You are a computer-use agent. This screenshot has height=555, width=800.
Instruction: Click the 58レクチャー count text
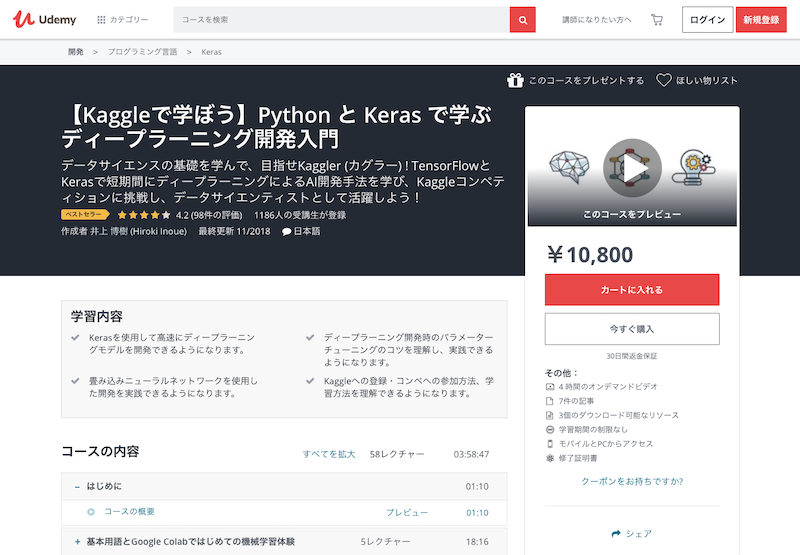397,454
